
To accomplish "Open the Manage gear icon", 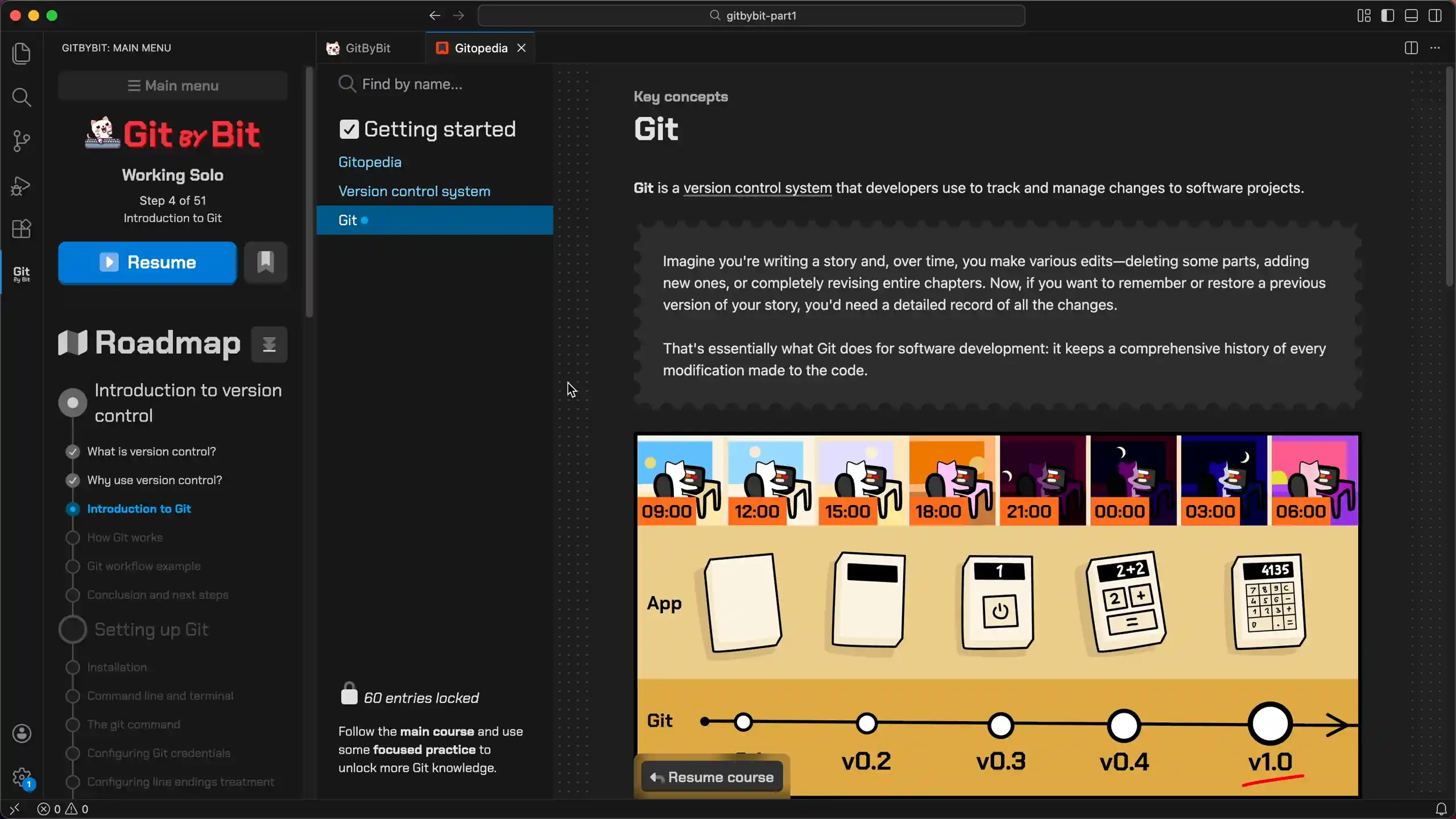I will pos(22,777).
